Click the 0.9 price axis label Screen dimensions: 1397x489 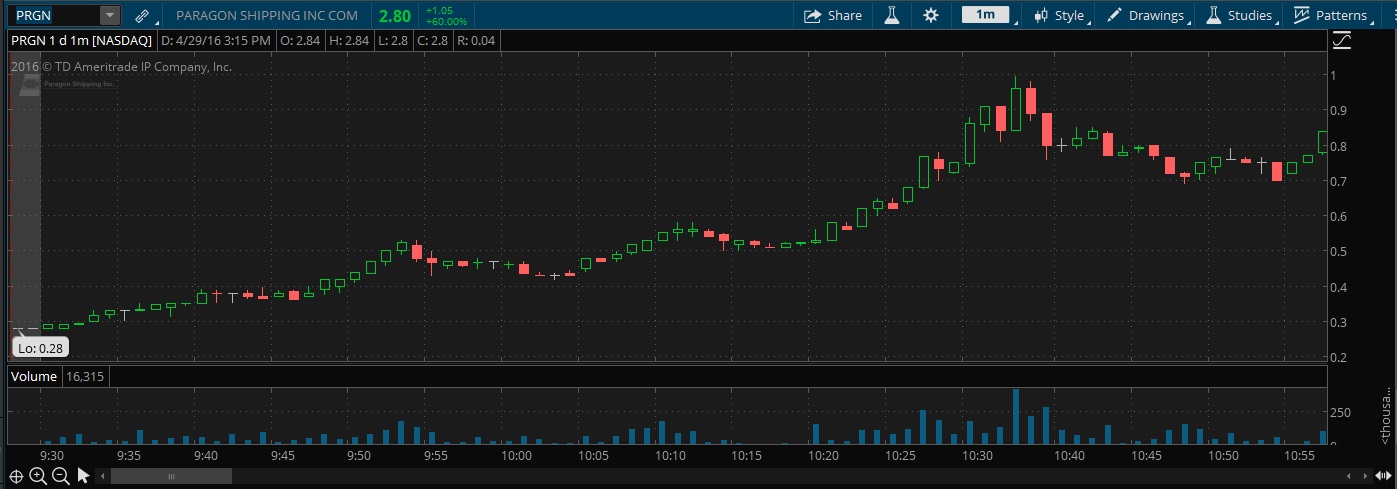(x=1339, y=110)
